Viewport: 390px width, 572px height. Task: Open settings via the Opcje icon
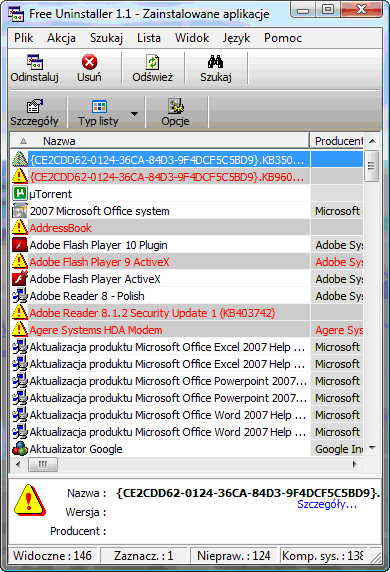click(176, 106)
